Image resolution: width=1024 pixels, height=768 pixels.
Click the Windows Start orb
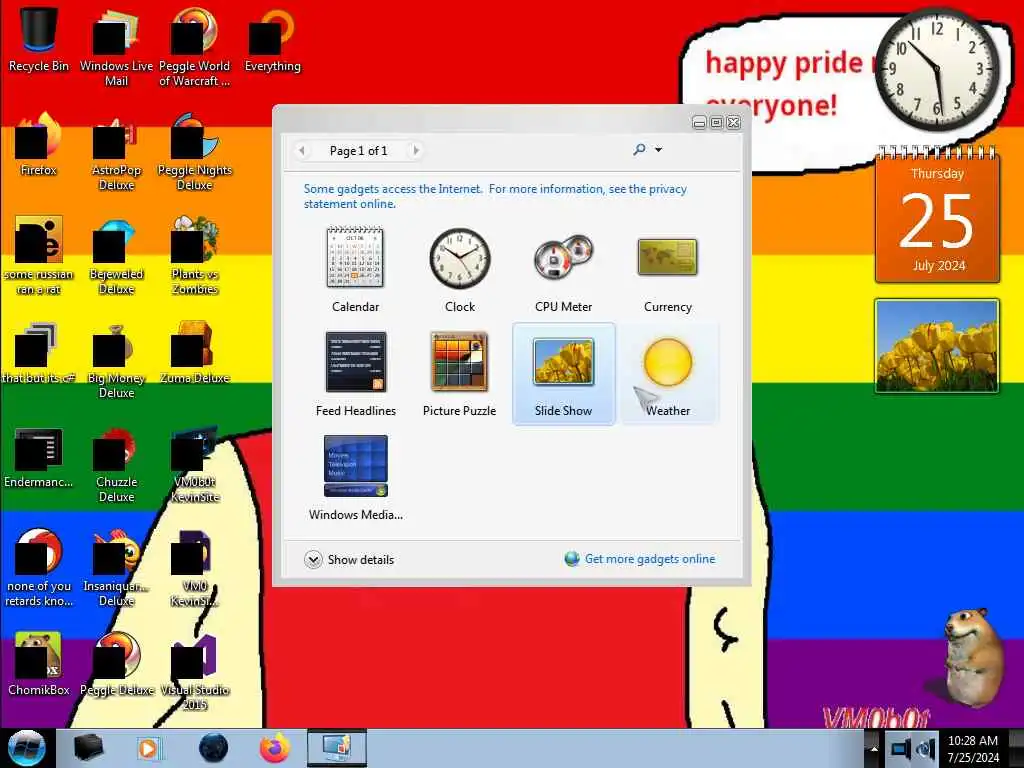(26, 748)
